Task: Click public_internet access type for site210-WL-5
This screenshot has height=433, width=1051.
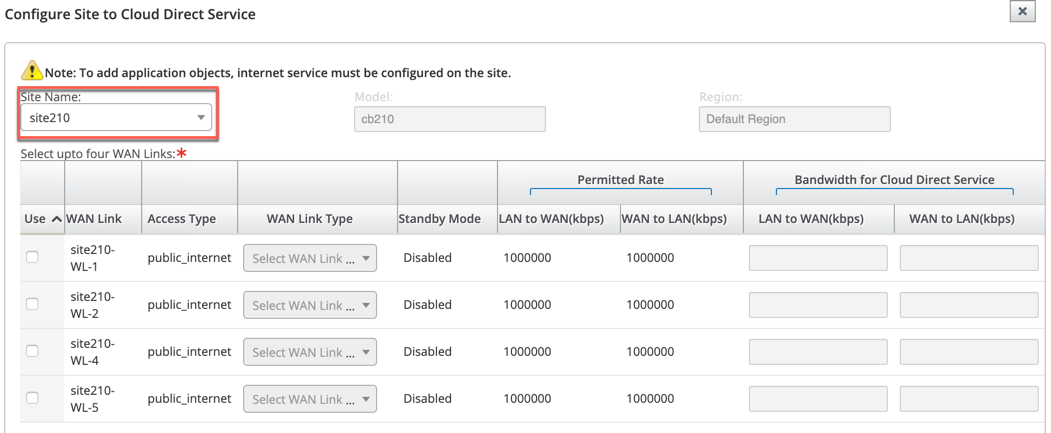Action: [190, 399]
